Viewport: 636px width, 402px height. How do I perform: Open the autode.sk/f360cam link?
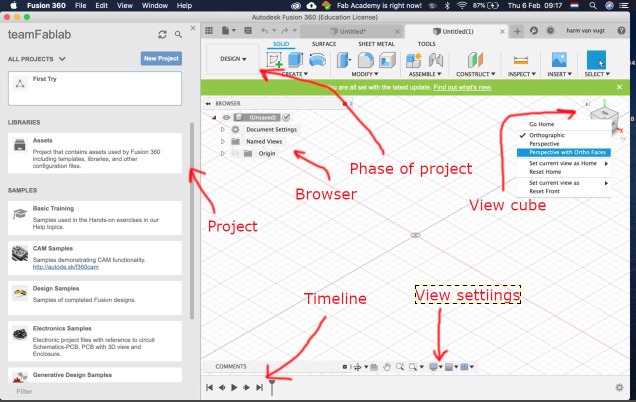click(x=66, y=267)
